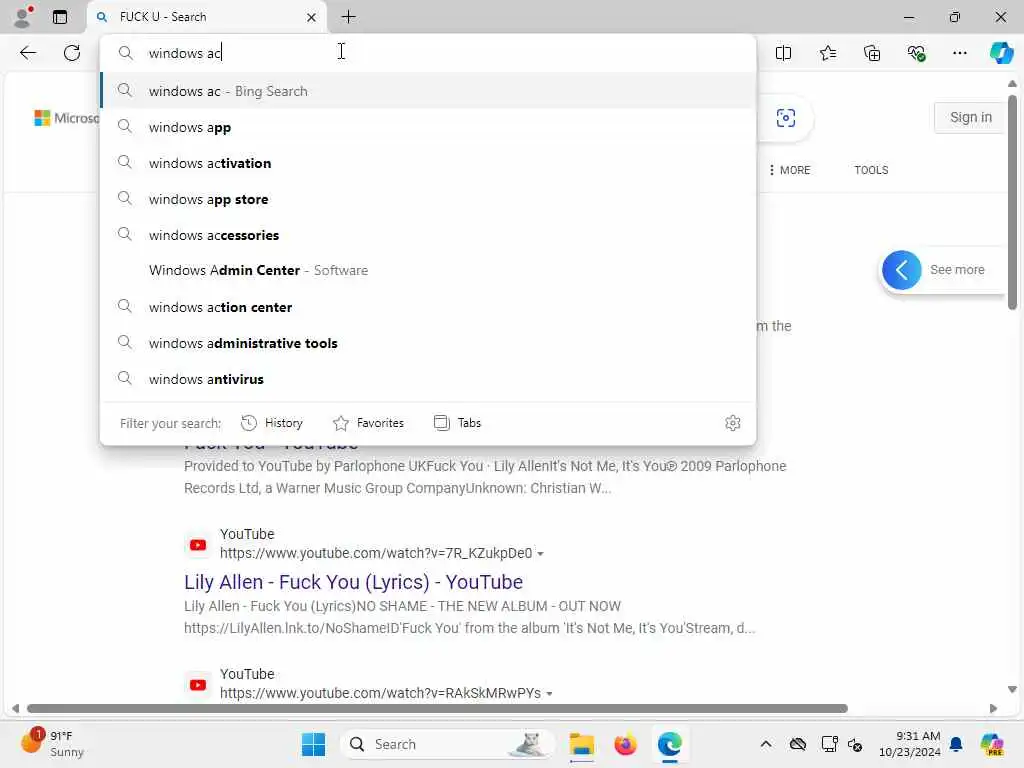Click See more text in side panel
This screenshot has width=1024, height=768.
click(x=957, y=270)
